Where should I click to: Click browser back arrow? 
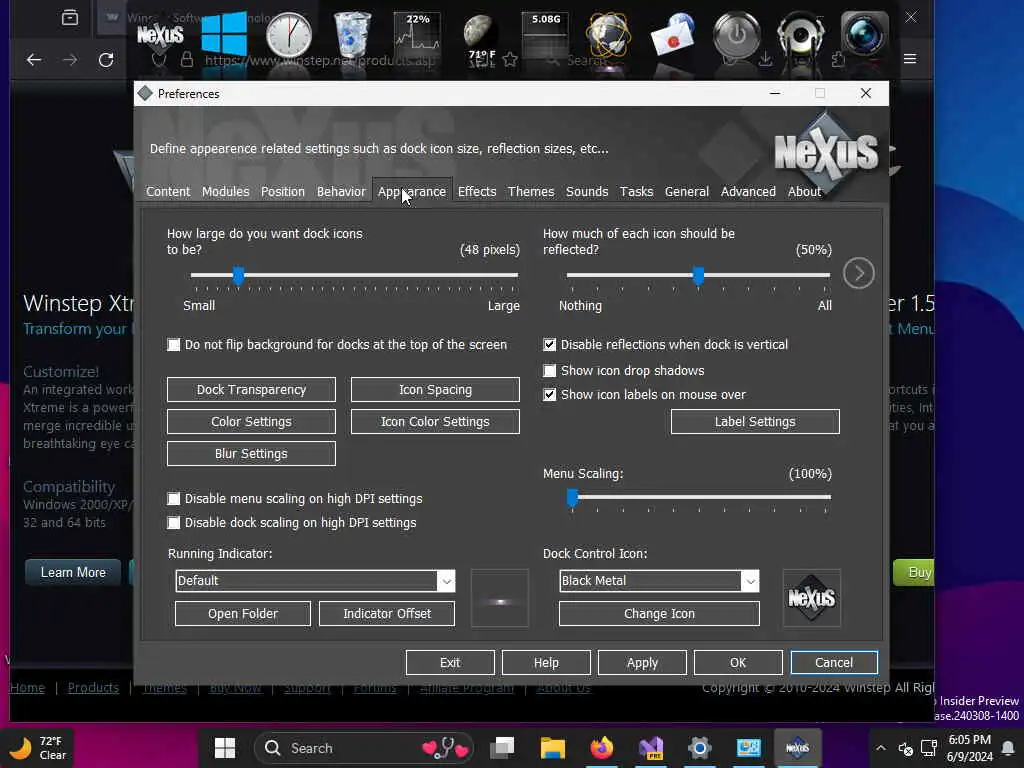[34, 60]
